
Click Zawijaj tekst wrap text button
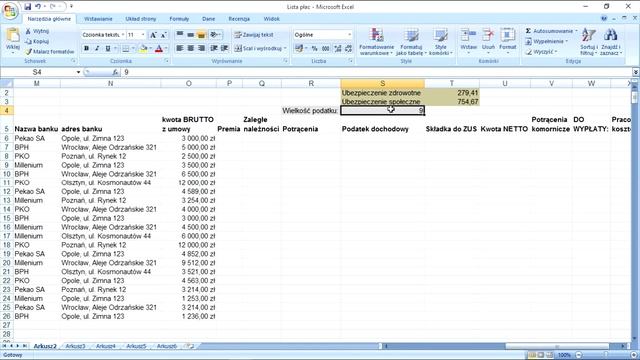tap(254, 35)
